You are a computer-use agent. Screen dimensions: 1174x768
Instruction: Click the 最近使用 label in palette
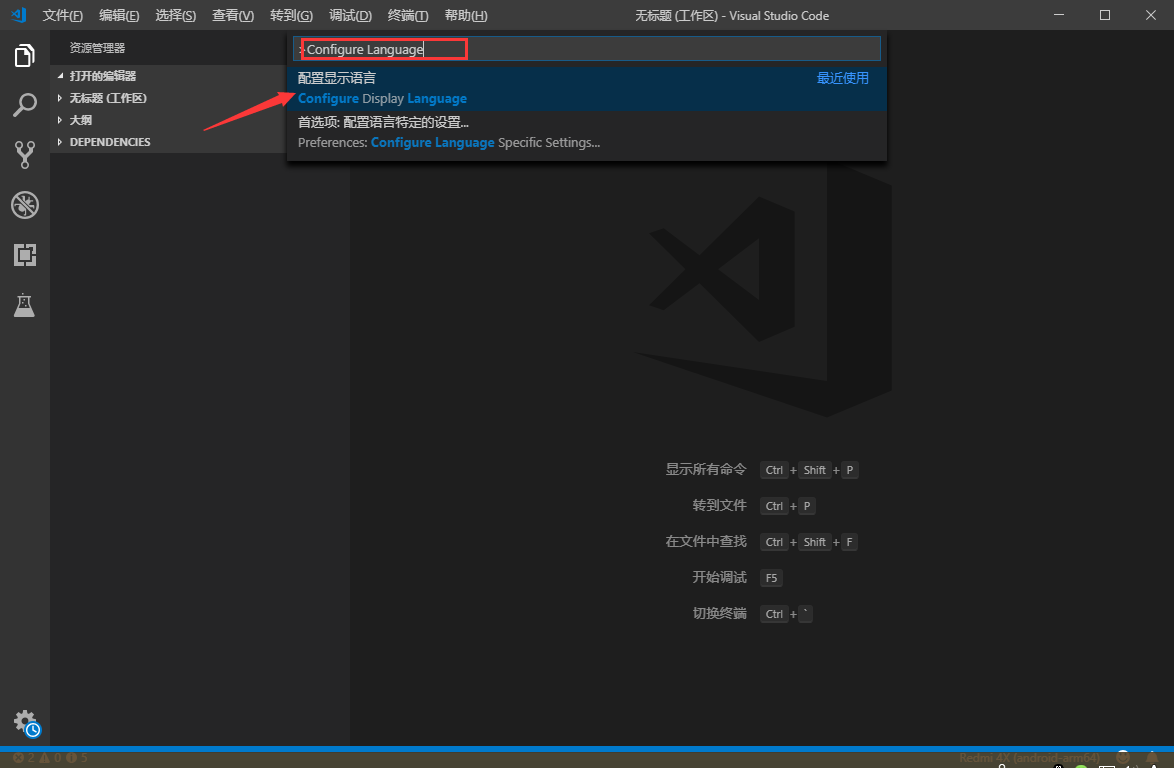pyautogui.click(x=842, y=78)
